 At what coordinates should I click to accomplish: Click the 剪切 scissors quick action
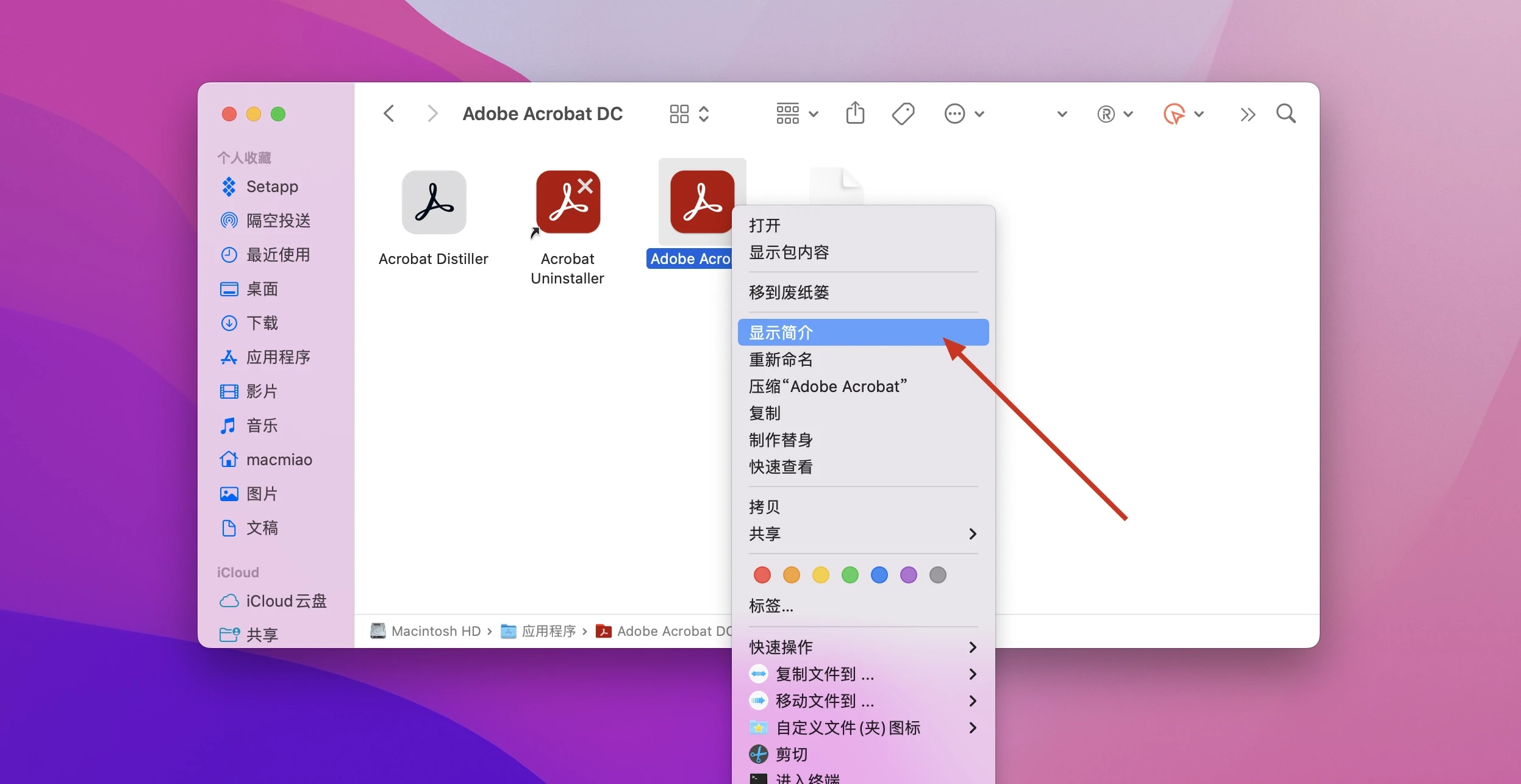click(791, 754)
